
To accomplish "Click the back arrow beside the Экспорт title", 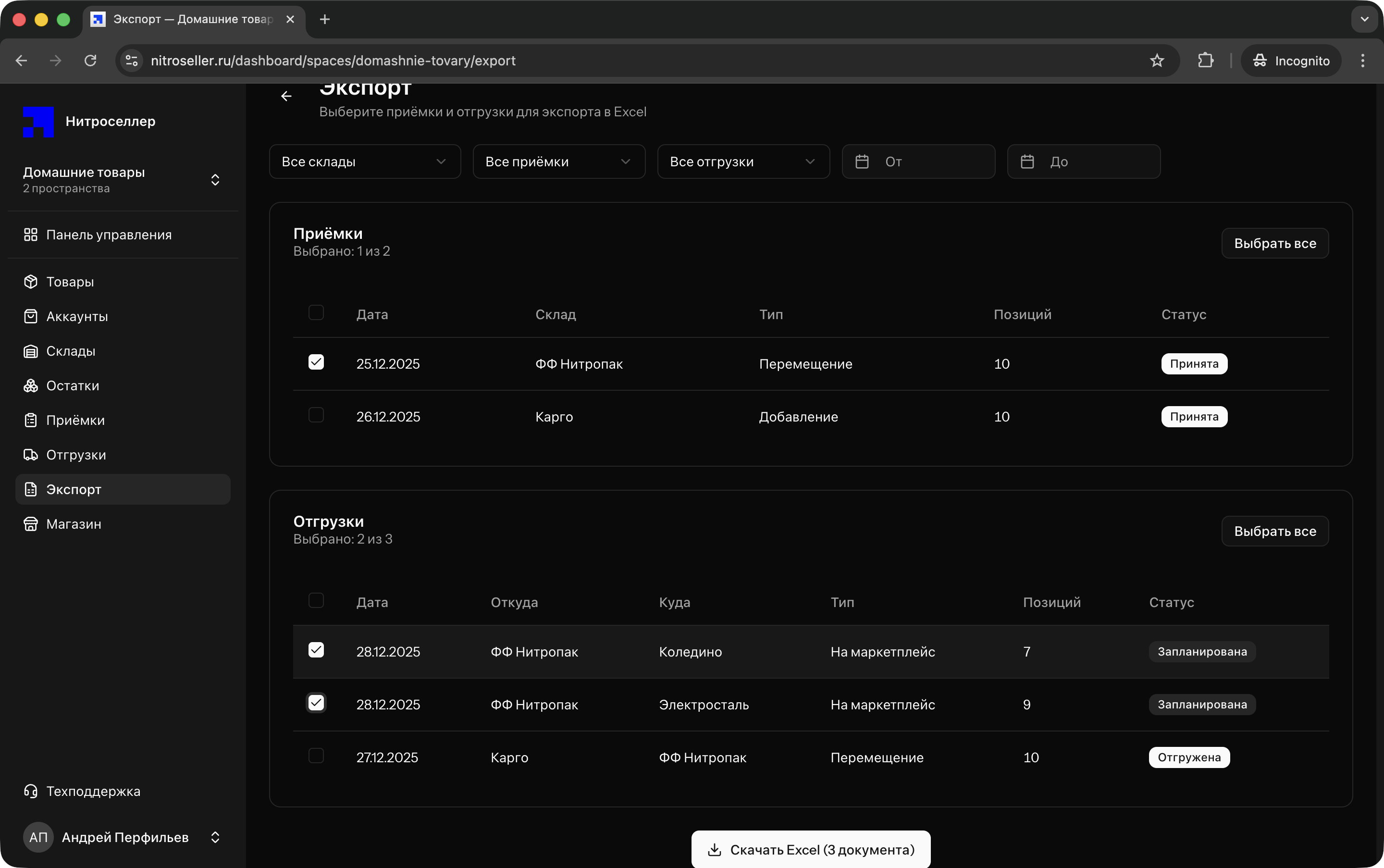I will pos(286,96).
